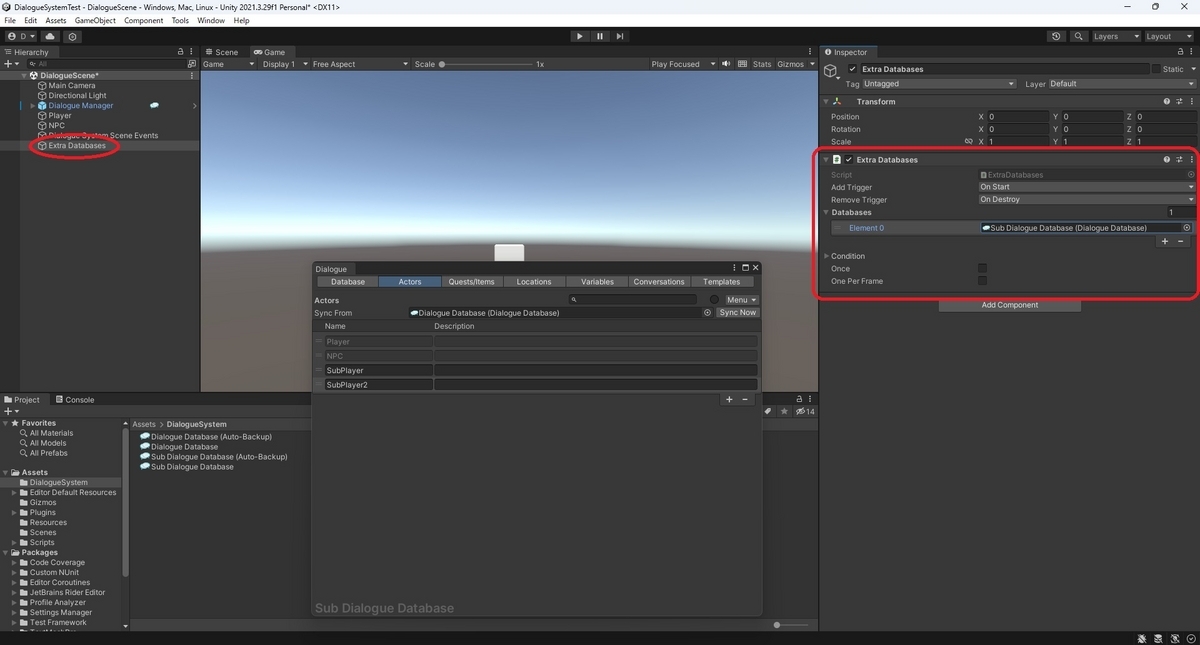Screen dimensions: 1200x645
Task: Open the Play Focused dropdown
Action: tap(683, 64)
